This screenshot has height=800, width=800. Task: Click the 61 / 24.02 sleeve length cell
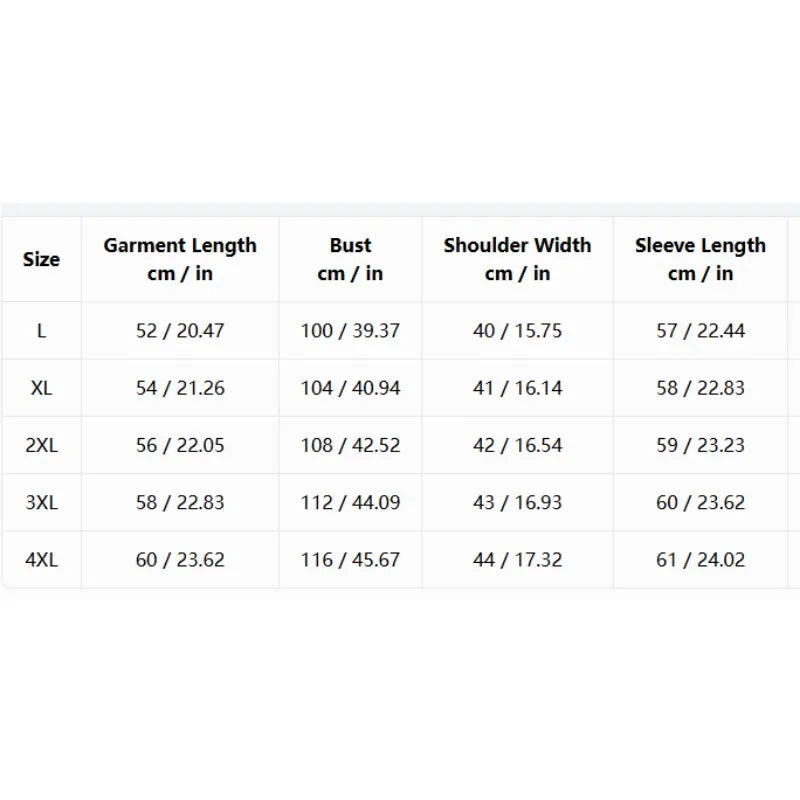(x=701, y=560)
